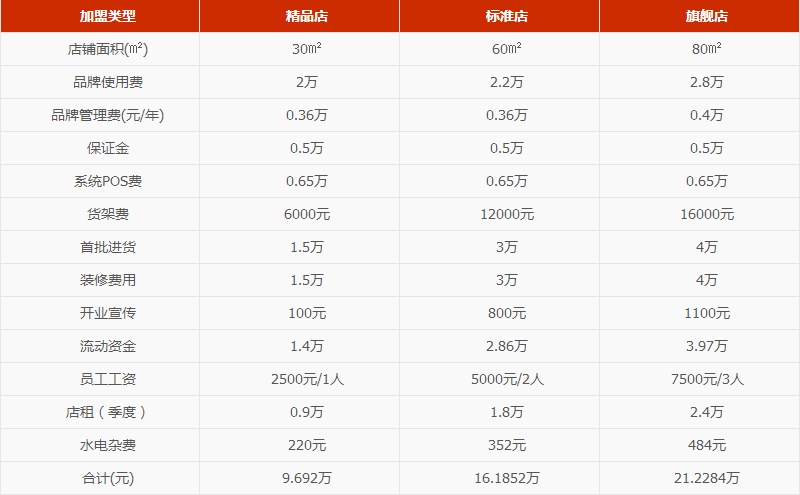Click the 流动资金 value 2.86万
Image resolution: width=800 pixels, height=495 pixels.
click(507, 346)
